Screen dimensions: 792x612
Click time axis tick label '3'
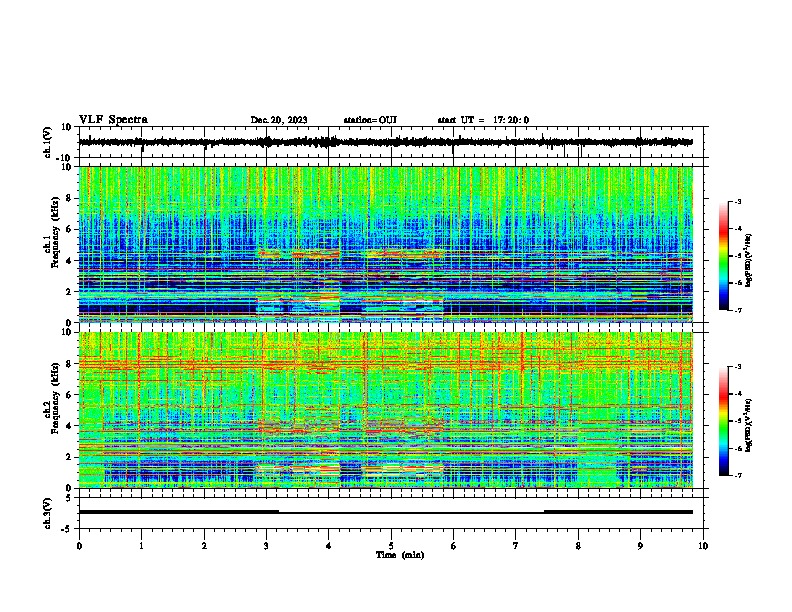click(266, 546)
